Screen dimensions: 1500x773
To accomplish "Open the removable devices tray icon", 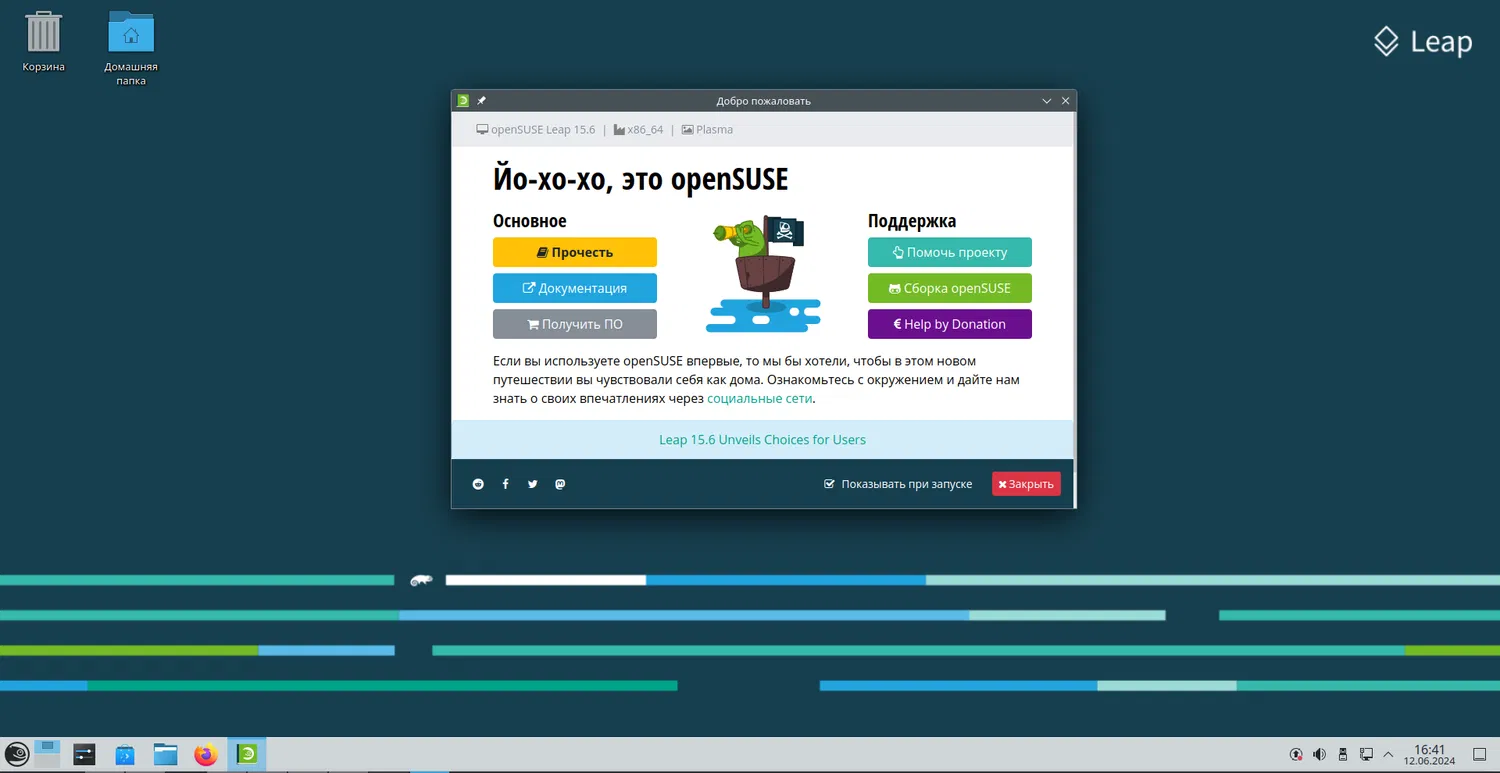I will [x=1343, y=754].
